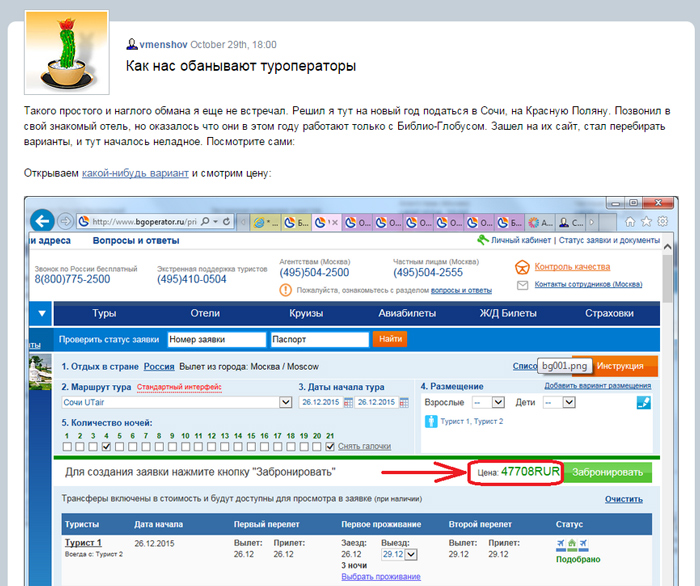This screenshot has width=700, height=586.
Task: Click the blue pen edit icon in Размещение
Action: point(643,403)
